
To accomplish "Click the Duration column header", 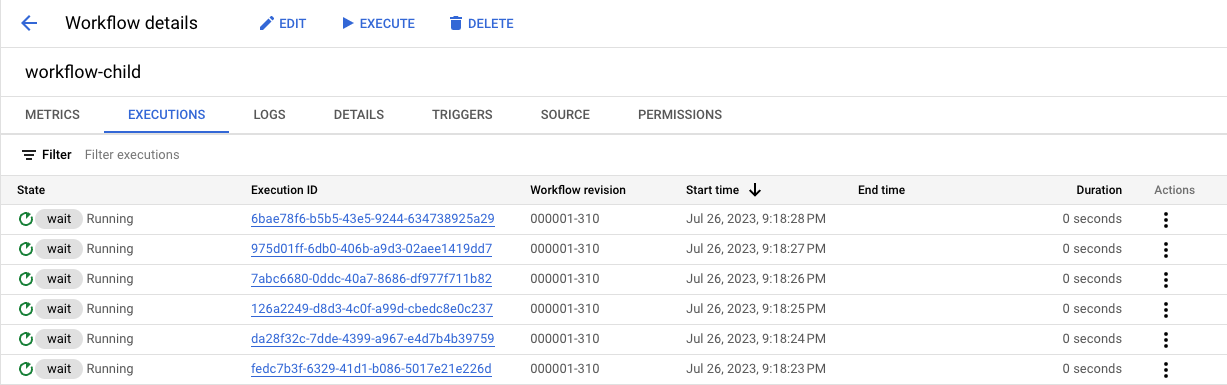I will (1099, 190).
